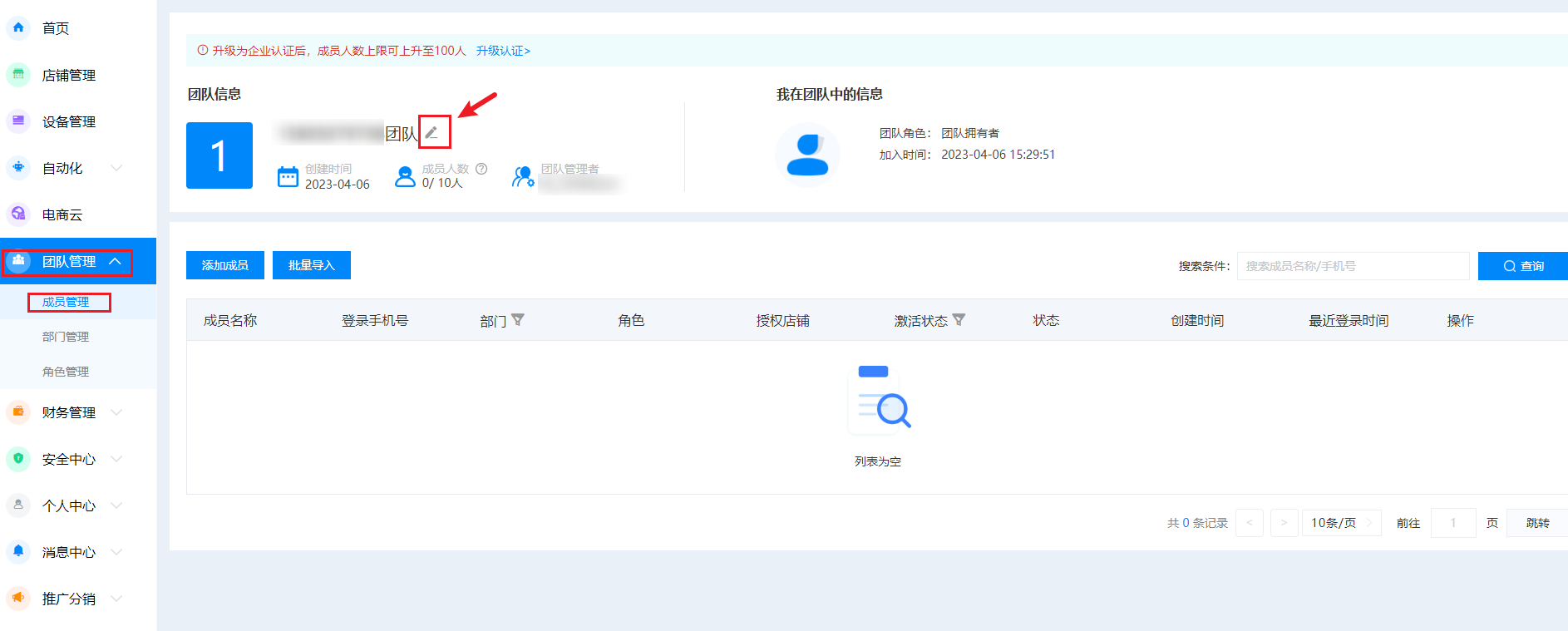Open the 10条/页 page size dropdown
Screen dimensions: 1568x631
pyautogui.click(x=1340, y=523)
